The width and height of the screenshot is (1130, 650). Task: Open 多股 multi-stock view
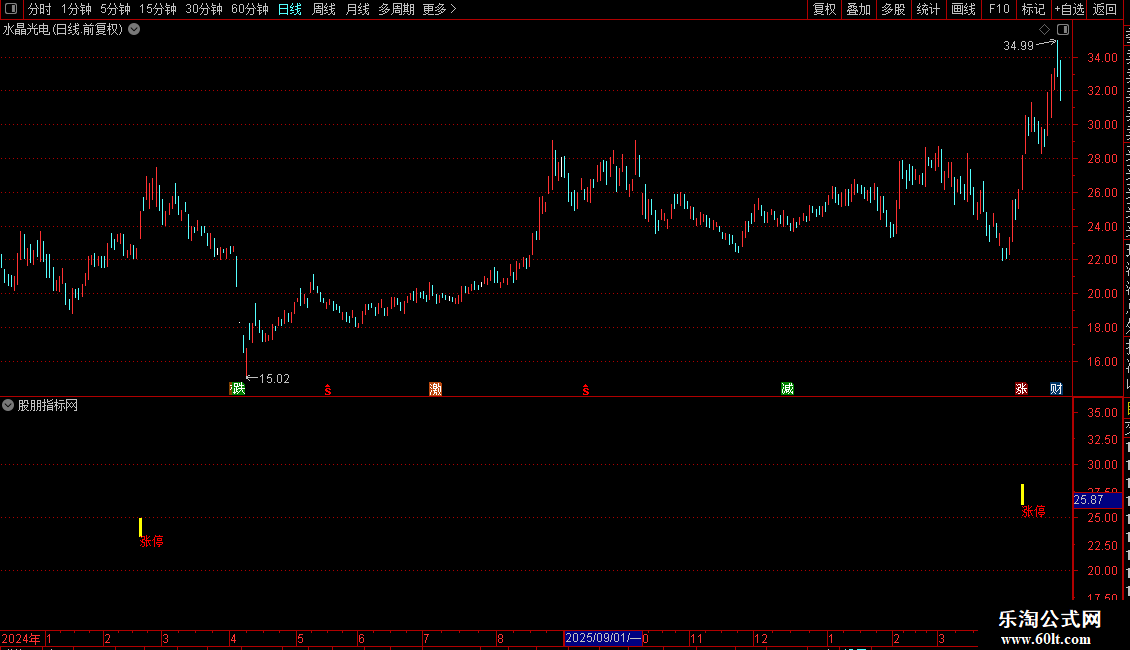[893, 9]
